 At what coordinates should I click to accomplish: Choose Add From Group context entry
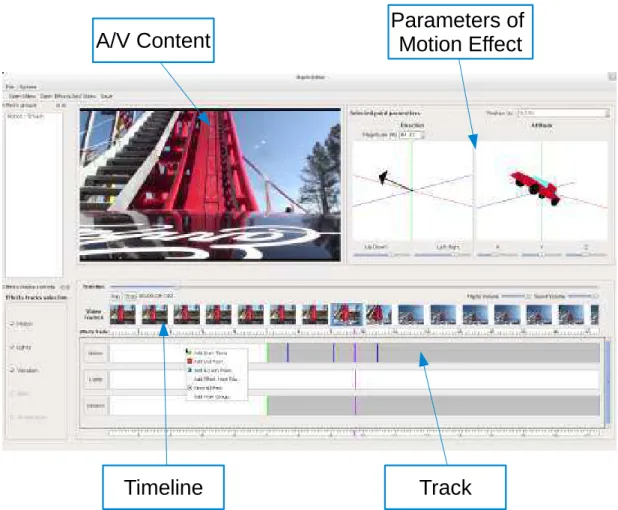tap(217, 397)
